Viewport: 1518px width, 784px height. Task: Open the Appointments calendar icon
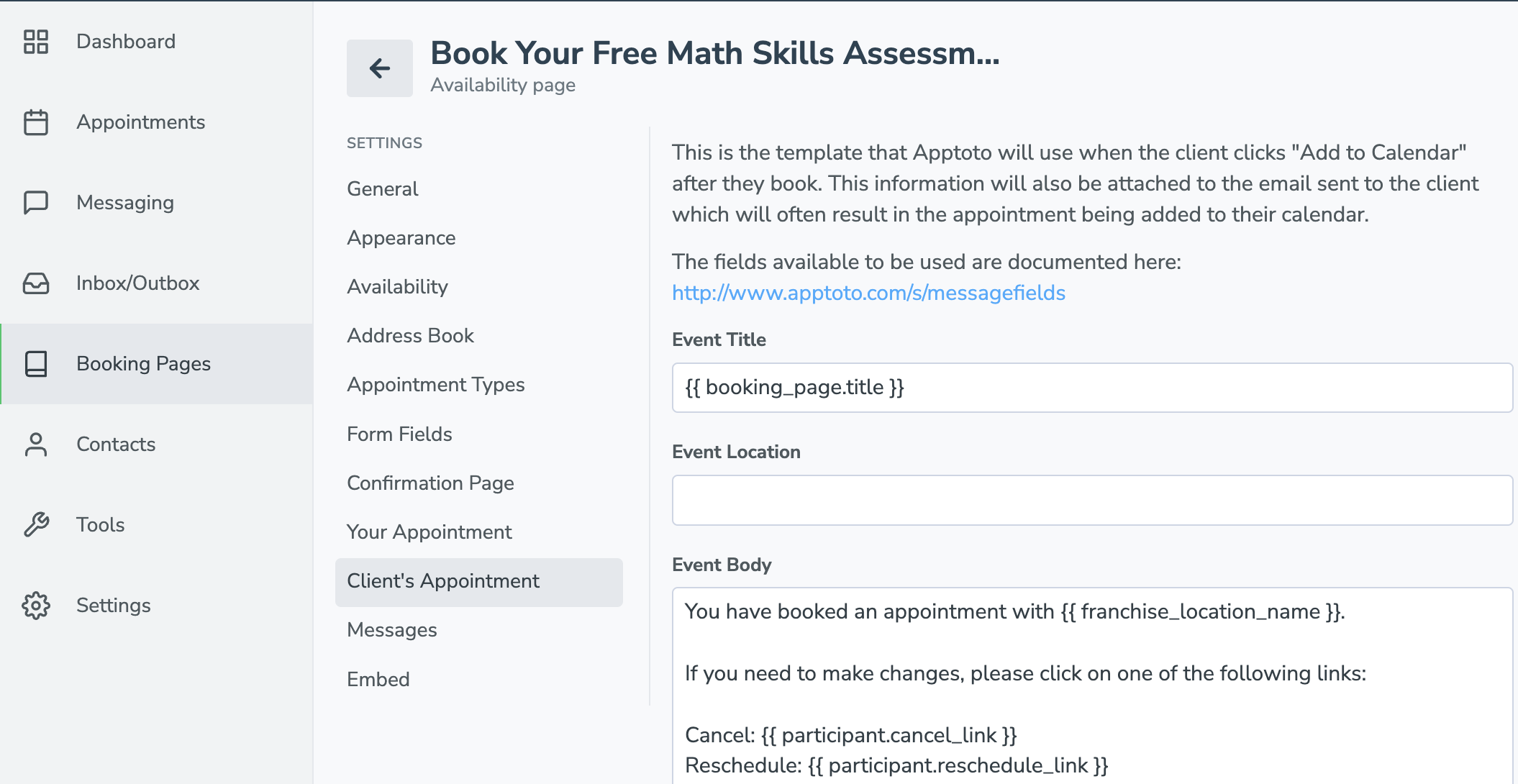(x=35, y=122)
